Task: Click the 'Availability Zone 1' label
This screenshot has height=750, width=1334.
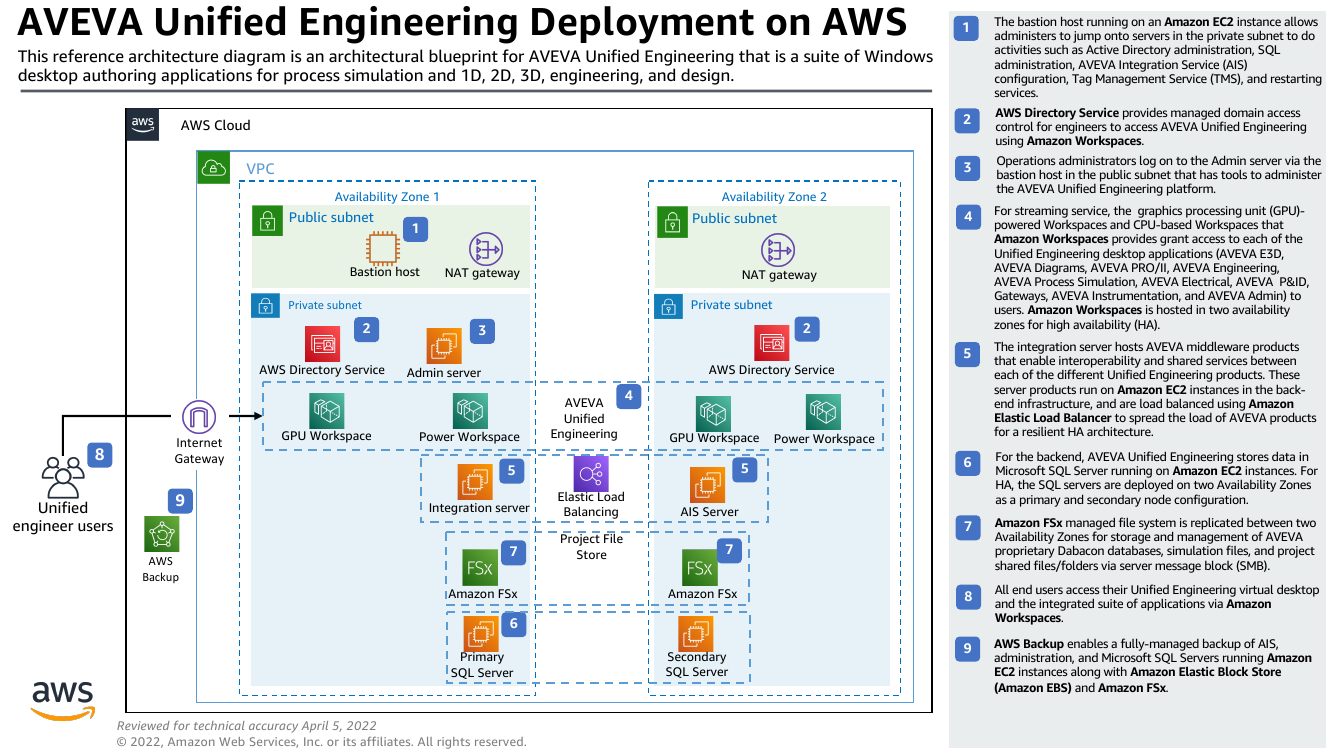Action: (x=387, y=197)
